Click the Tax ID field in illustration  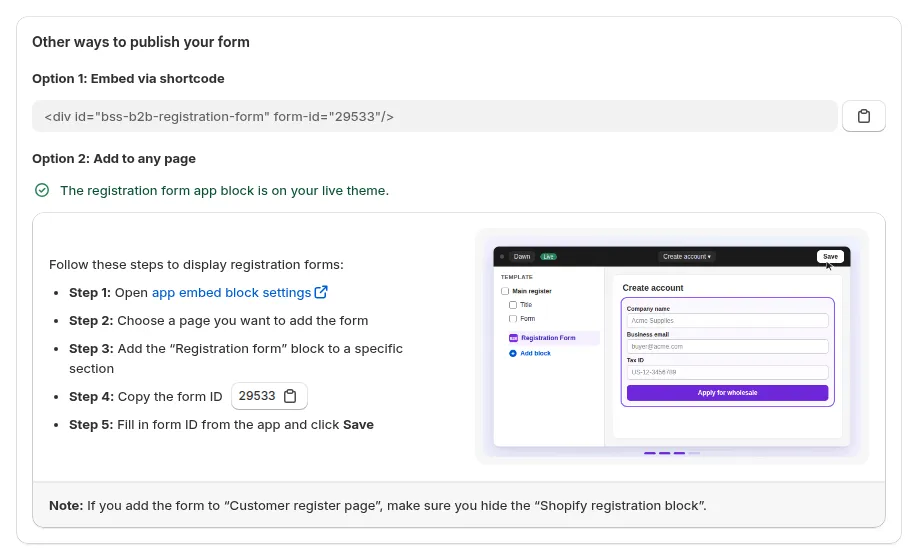727,372
